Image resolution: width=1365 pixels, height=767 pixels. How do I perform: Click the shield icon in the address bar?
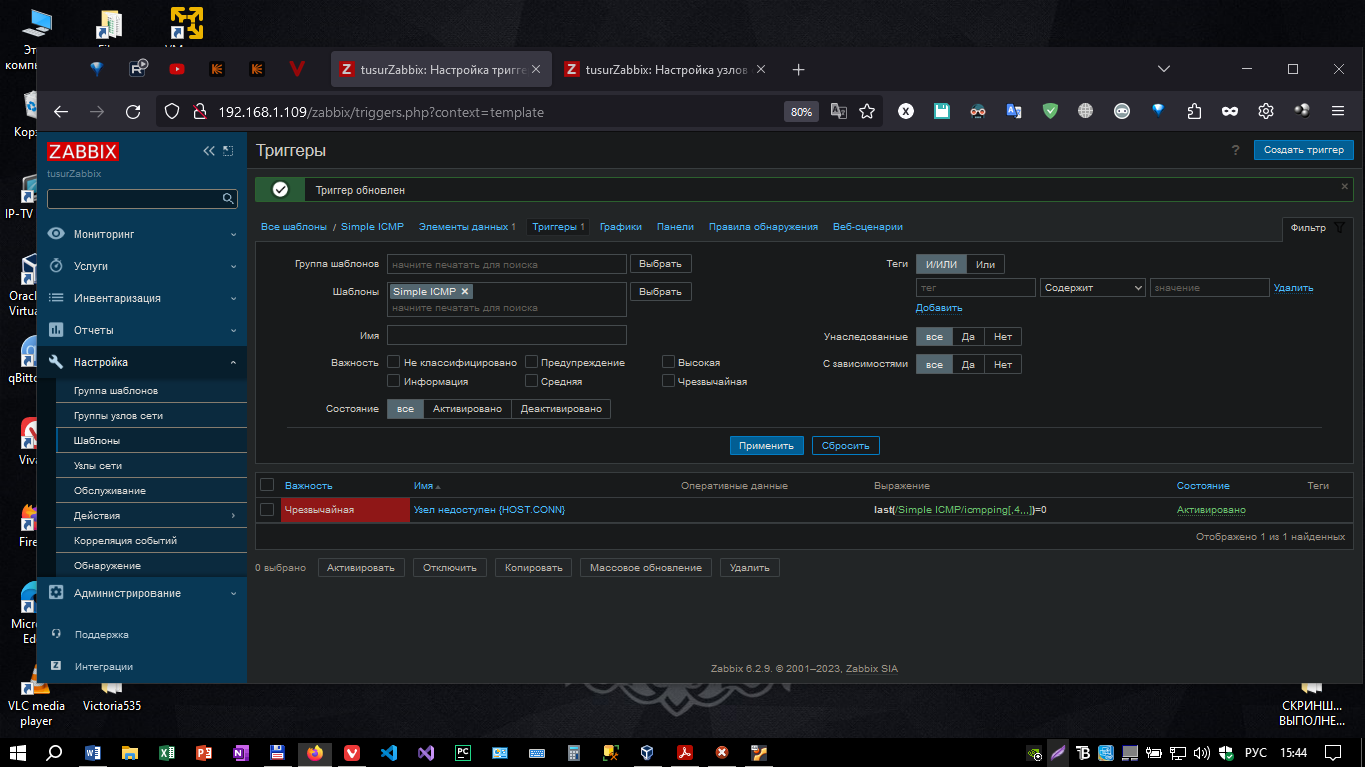click(x=171, y=112)
